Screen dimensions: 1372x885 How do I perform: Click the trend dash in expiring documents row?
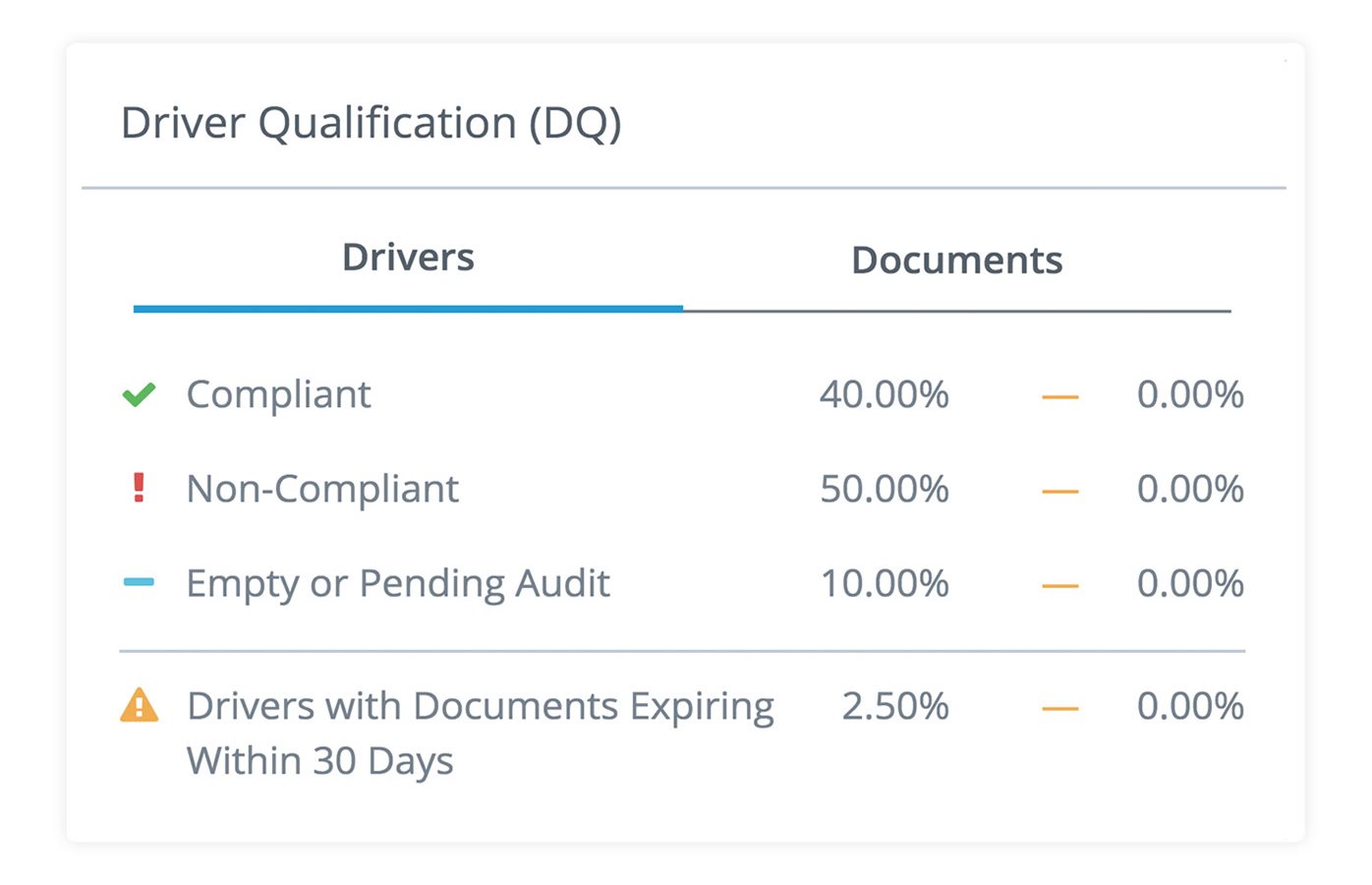tap(1059, 708)
